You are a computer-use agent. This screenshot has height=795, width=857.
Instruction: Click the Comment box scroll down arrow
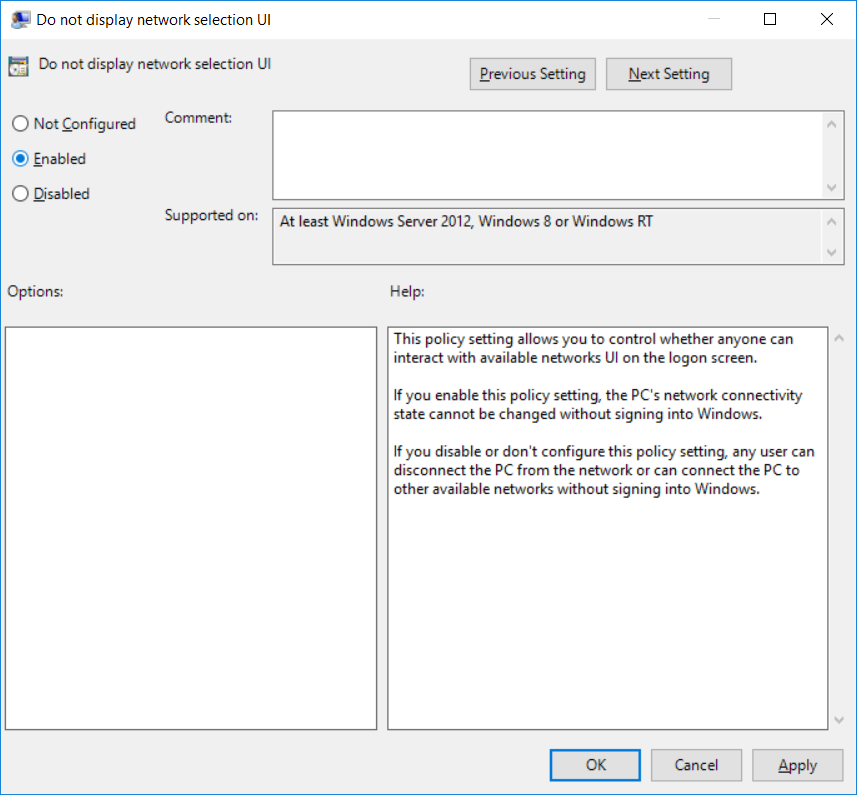click(832, 188)
